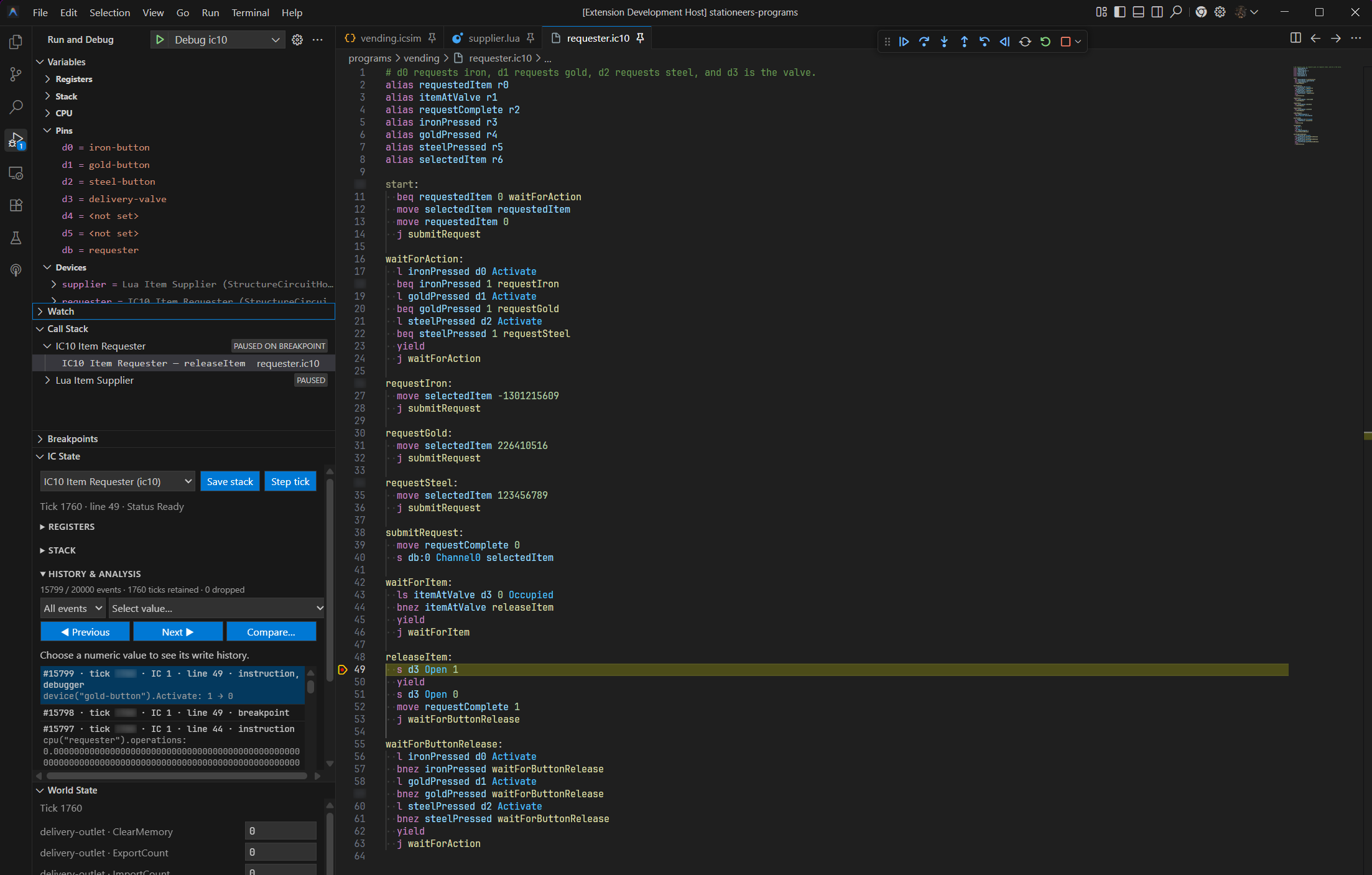Open the Source Control view
The width and height of the screenshot is (1372, 875).
[x=16, y=74]
